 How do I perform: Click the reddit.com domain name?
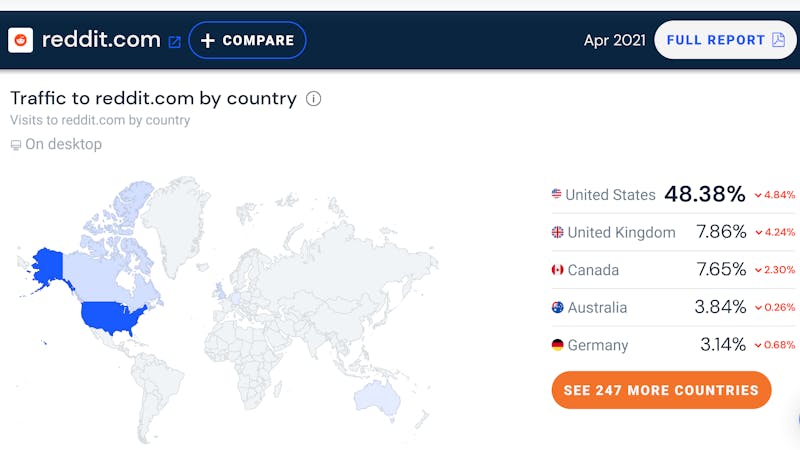coord(101,40)
